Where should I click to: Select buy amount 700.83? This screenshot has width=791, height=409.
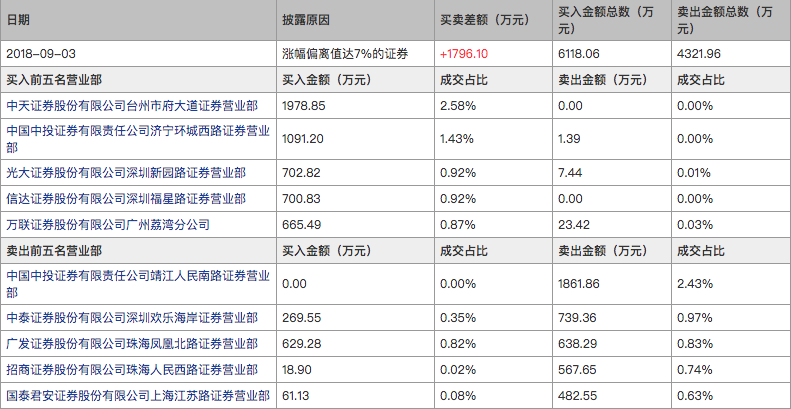(302, 199)
